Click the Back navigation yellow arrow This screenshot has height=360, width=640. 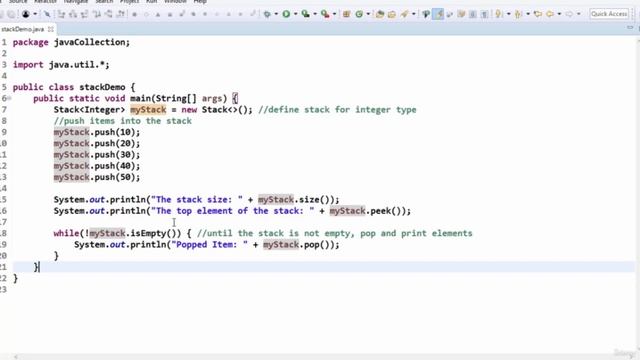coord(550,14)
